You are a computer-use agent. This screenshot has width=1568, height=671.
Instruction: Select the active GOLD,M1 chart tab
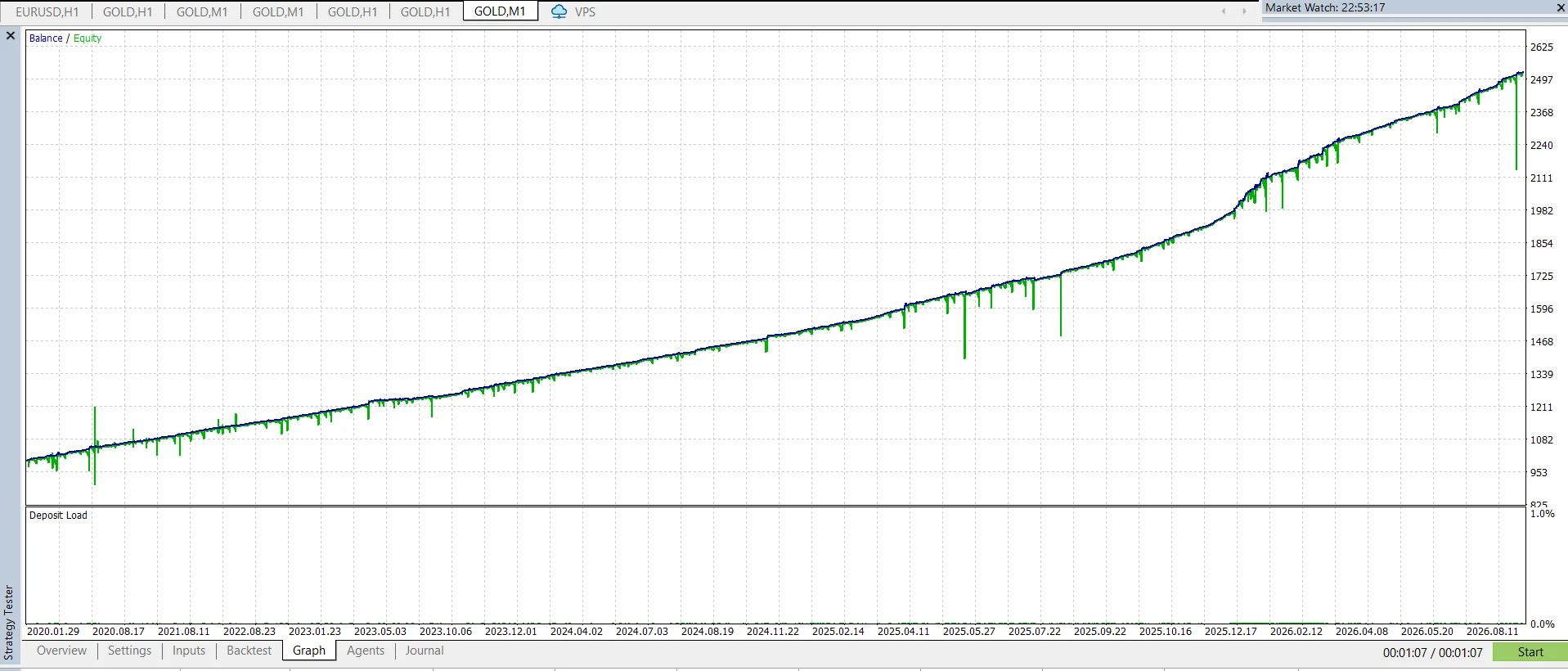click(500, 11)
